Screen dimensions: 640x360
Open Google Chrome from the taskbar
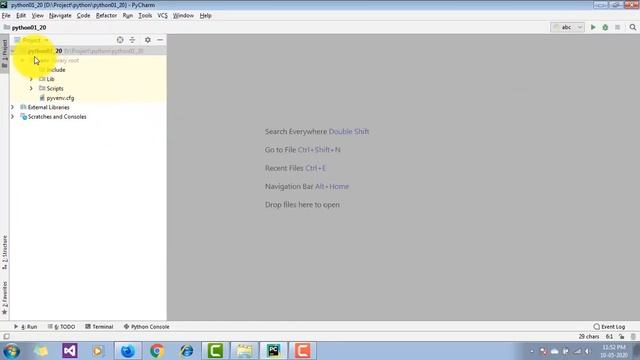point(157,351)
